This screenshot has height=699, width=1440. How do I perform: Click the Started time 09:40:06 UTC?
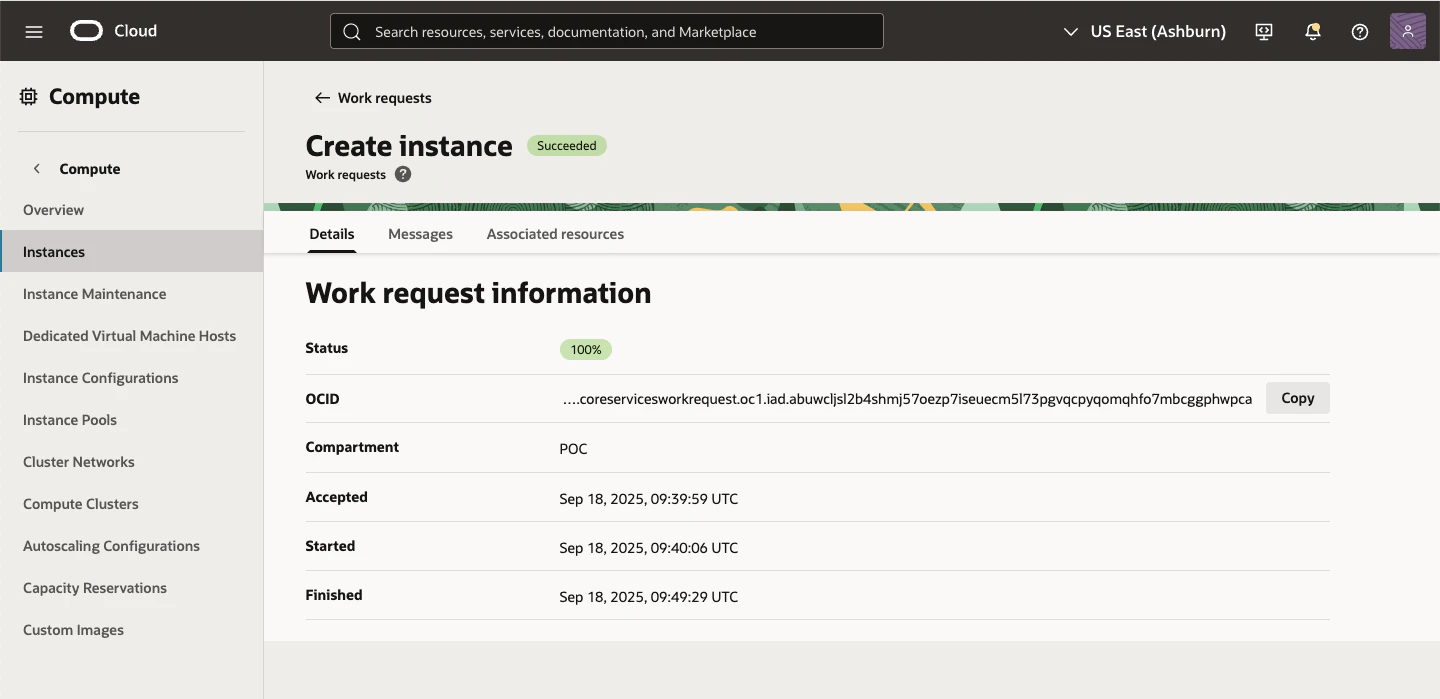pyautogui.click(x=649, y=548)
